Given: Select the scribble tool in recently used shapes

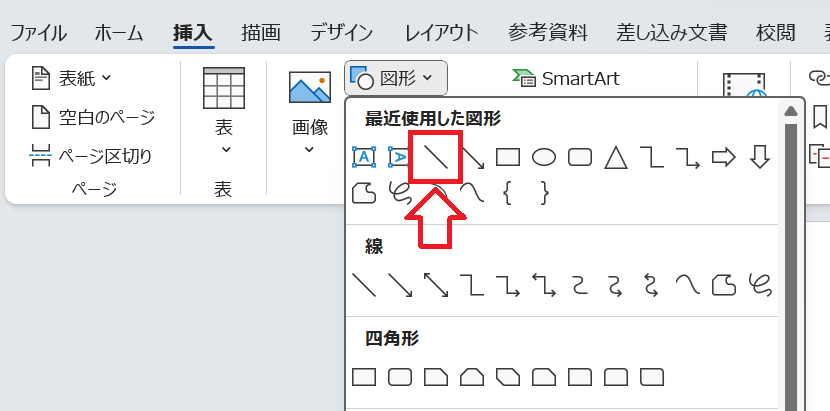Looking at the screenshot, I should click(x=400, y=193).
